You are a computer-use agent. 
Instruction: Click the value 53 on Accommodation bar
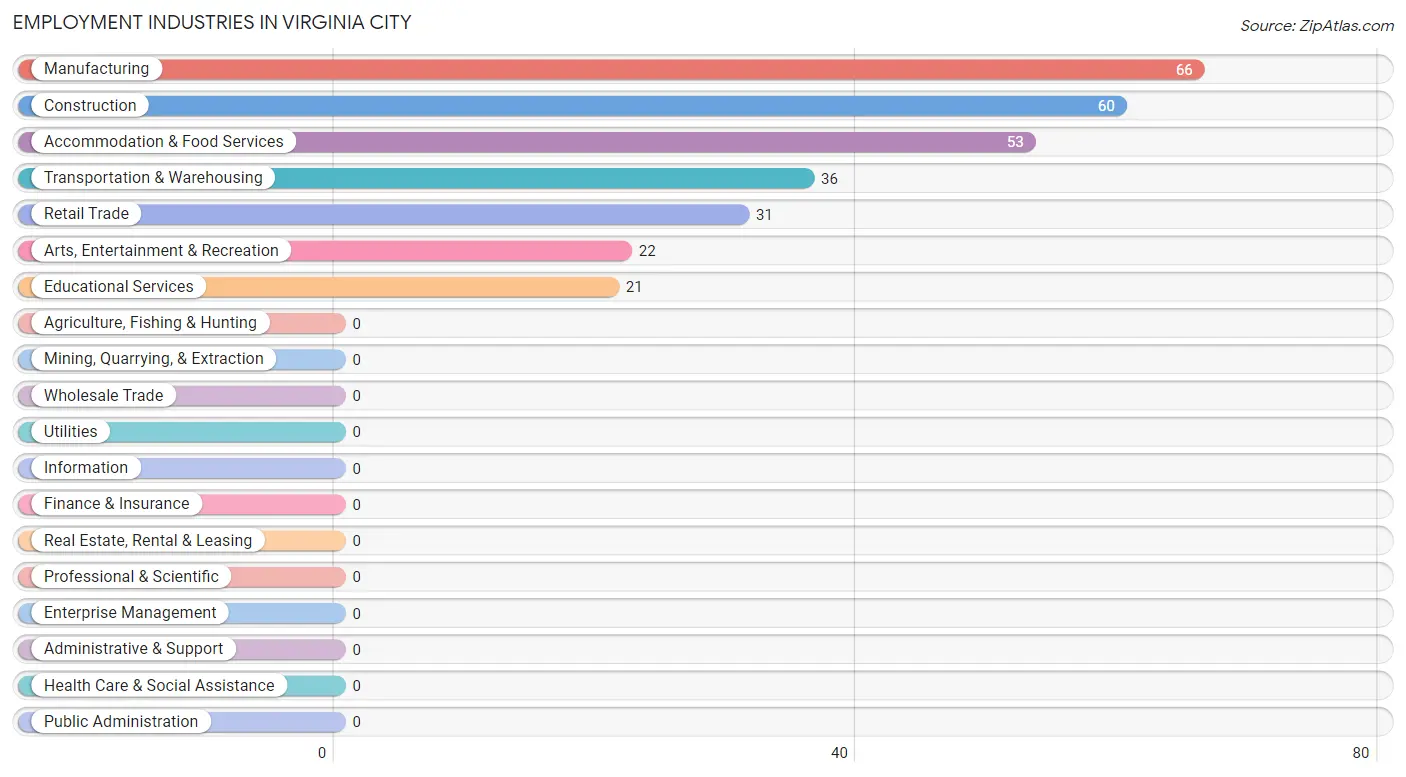pyautogui.click(x=1015, y=142)
